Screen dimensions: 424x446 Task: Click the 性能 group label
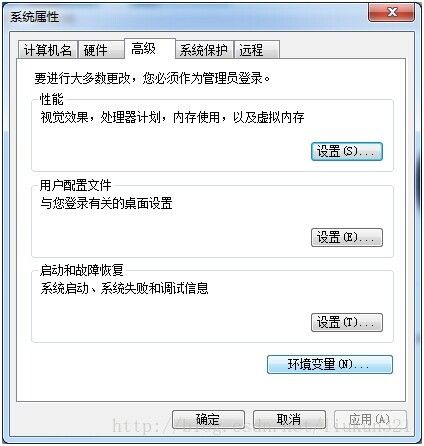pos(51,99)
